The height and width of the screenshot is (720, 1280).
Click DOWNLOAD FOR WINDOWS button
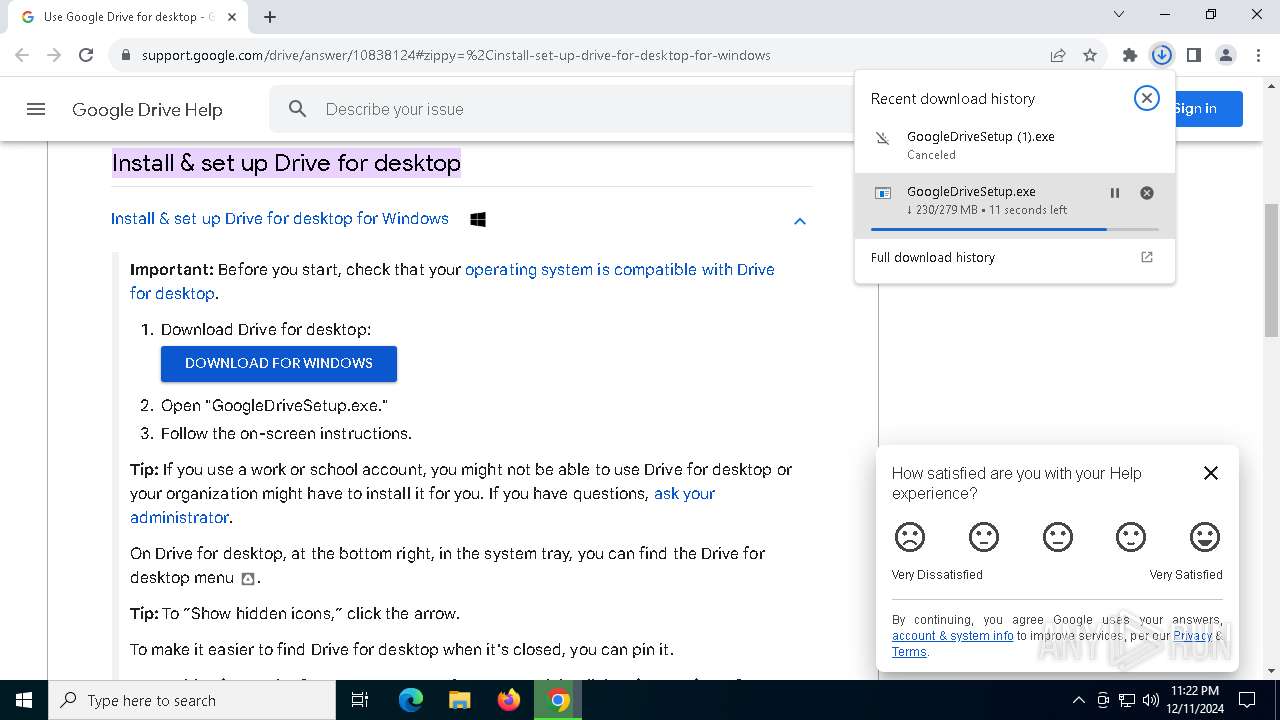(x=279, y=363)
